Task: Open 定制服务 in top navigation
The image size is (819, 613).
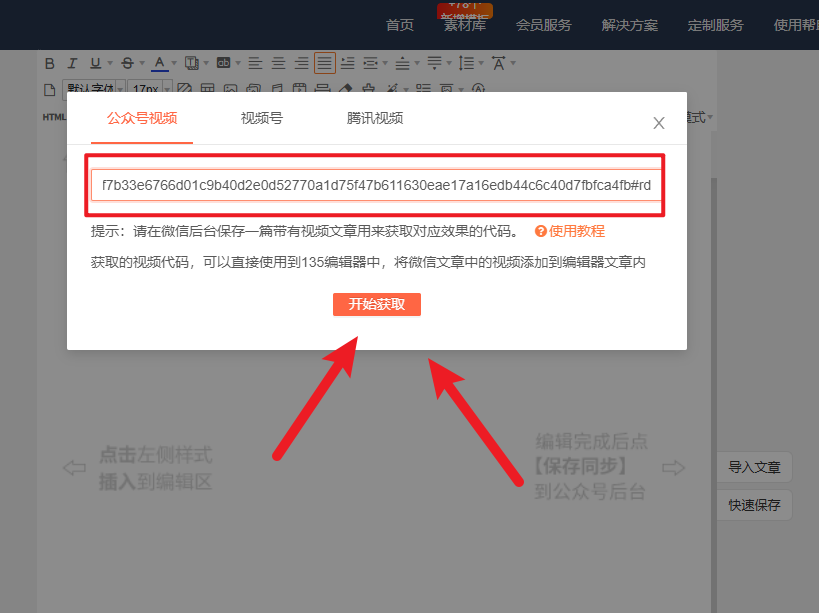Action: click(x=715, y=25)
